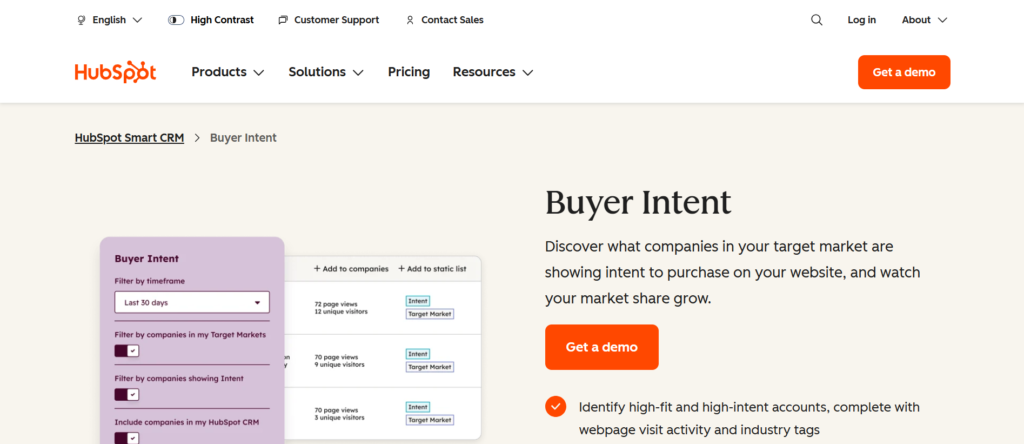This screenshot has width=1024, height=444.
Task: Click the first Intent tag badge
Action: click(418, 299)
